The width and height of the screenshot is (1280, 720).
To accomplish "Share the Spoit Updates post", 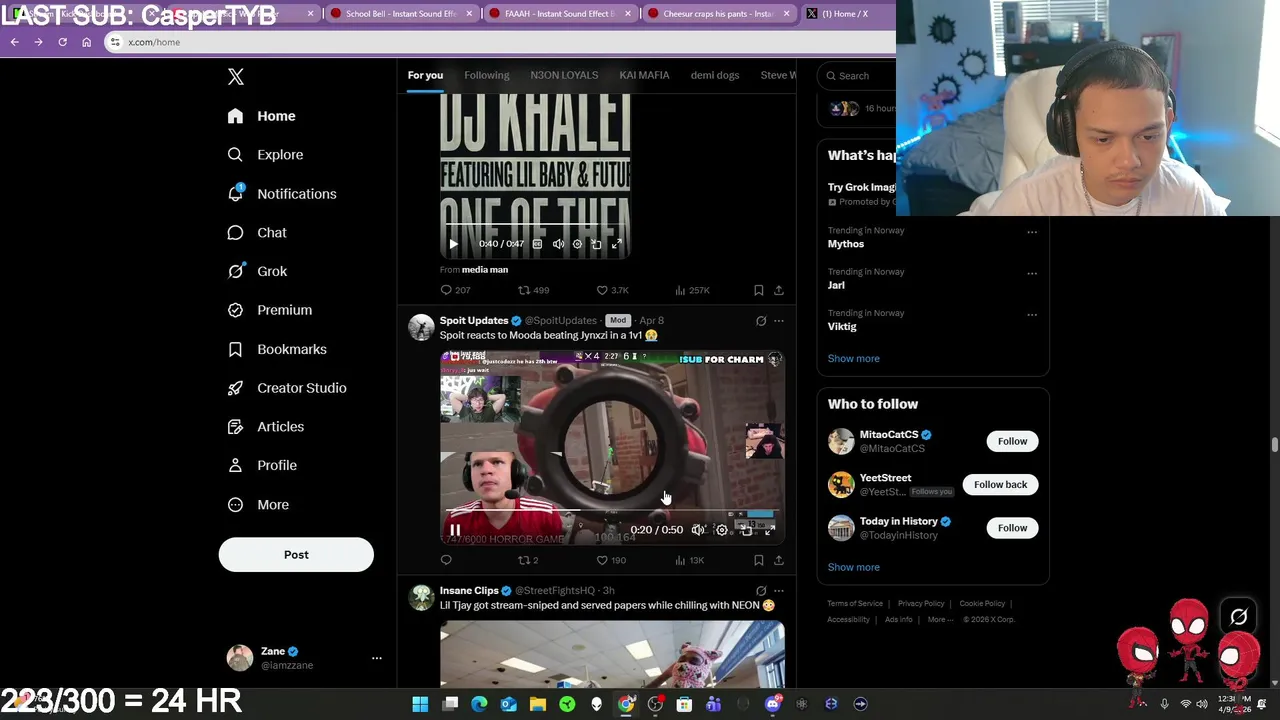I will click(x=779, y=560).
